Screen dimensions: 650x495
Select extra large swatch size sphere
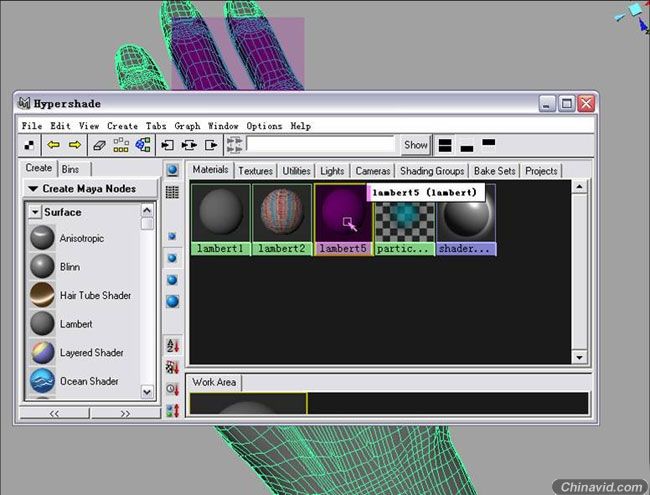click(x=172, y=301)
